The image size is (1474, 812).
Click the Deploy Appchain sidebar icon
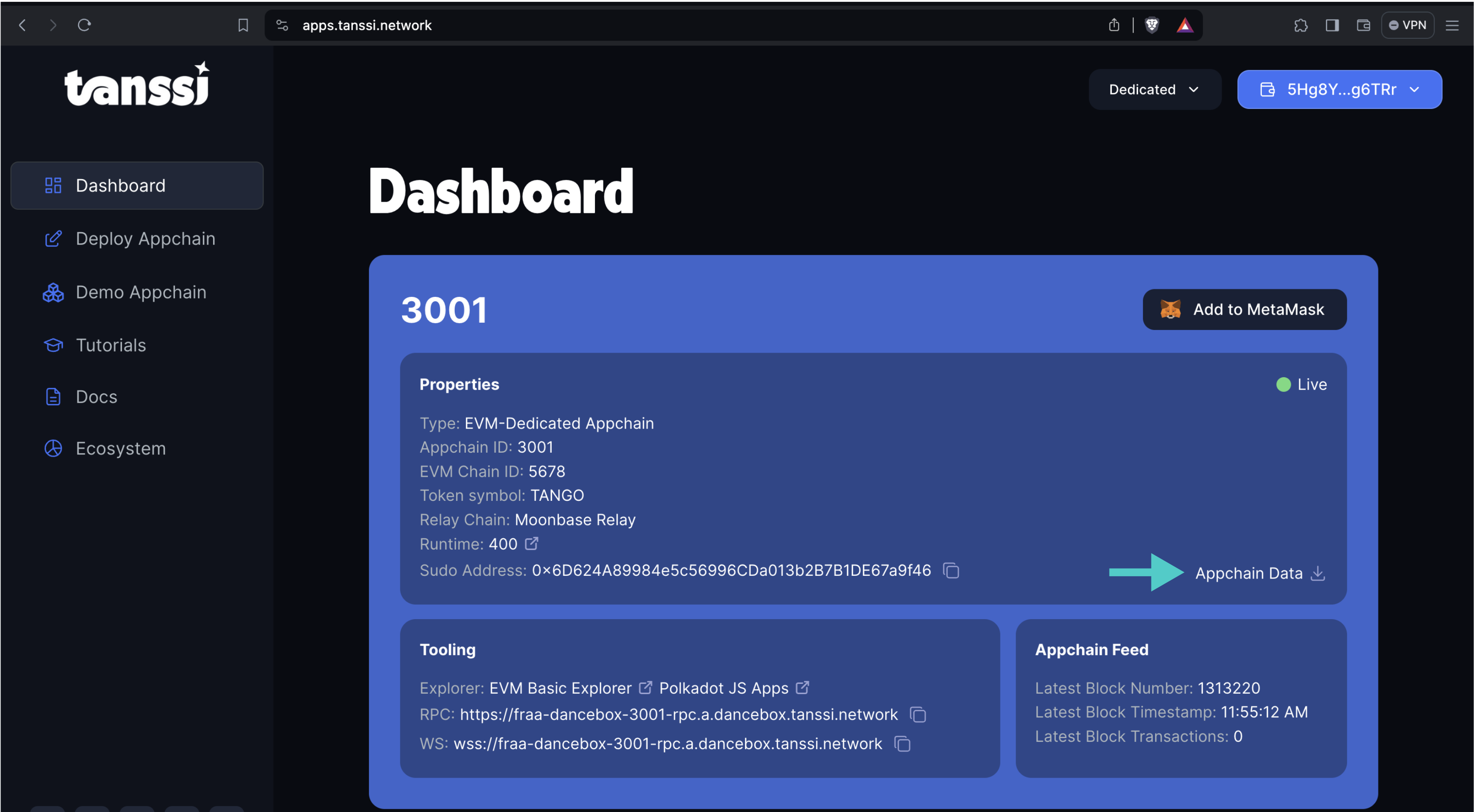tap(53, 238)
